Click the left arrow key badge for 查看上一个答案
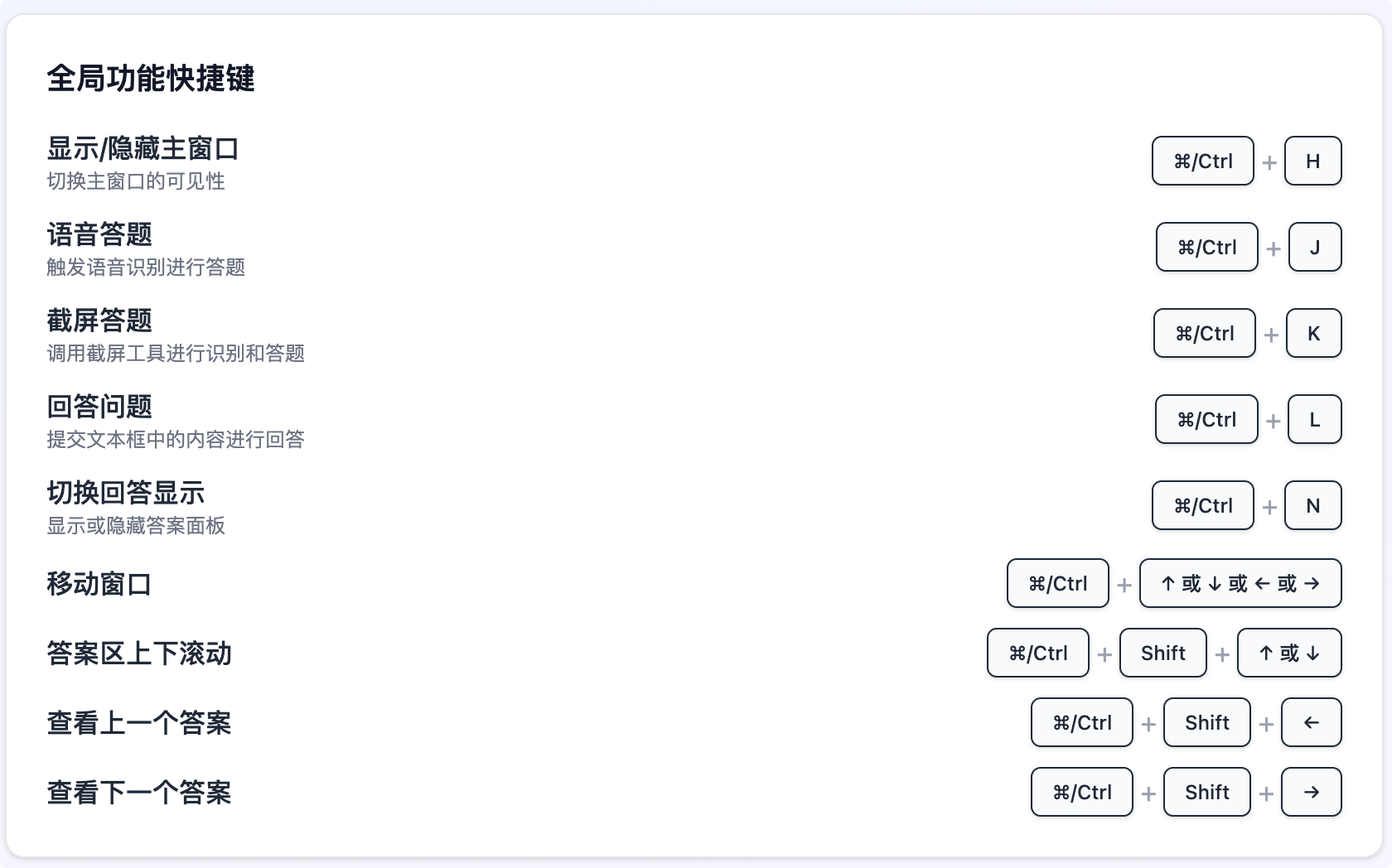The height and width of the screenshot is (868, 1392). pos(1311,722)
